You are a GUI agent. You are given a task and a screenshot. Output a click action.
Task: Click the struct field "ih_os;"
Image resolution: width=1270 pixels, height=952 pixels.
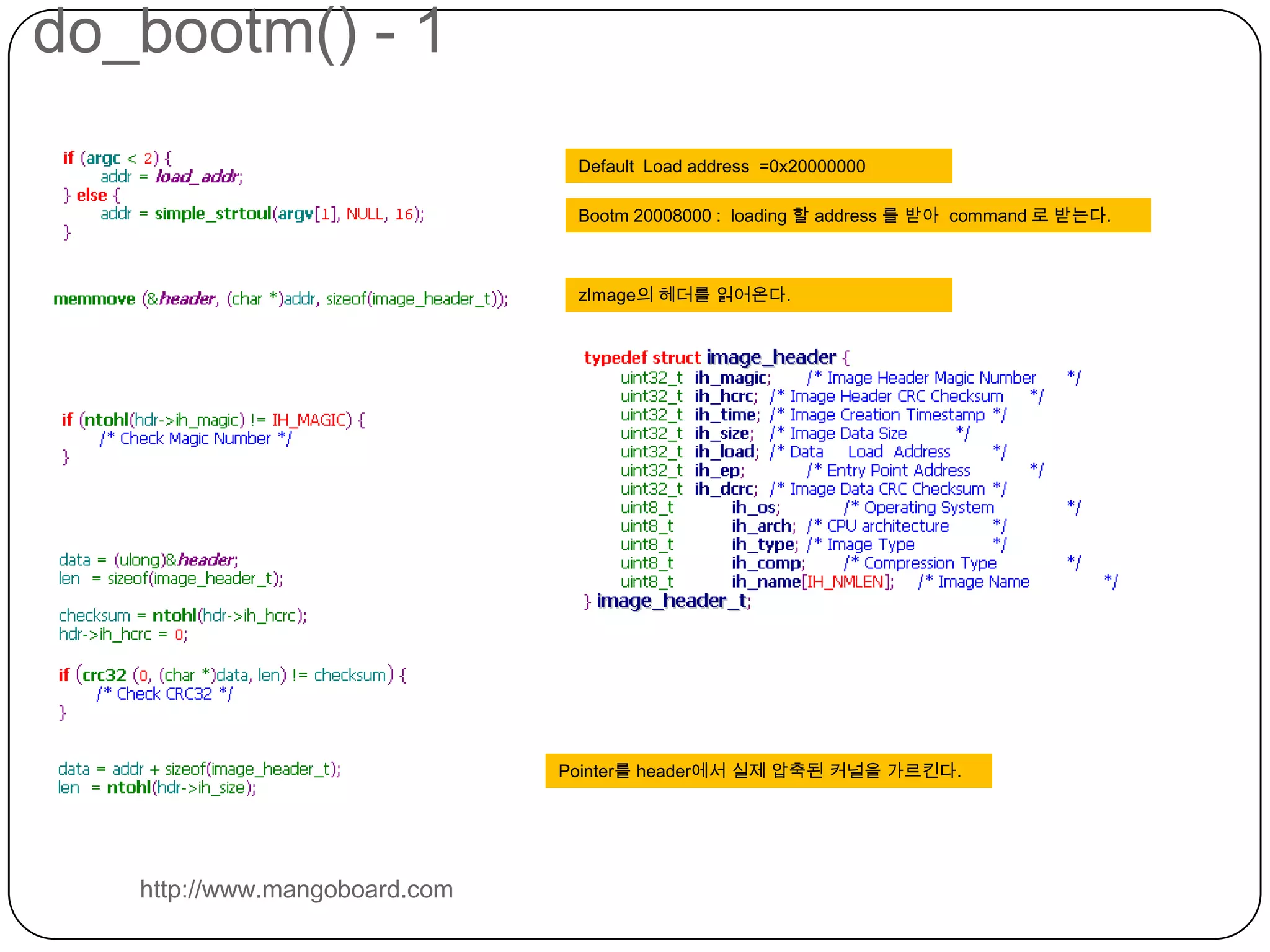[755, 508]
